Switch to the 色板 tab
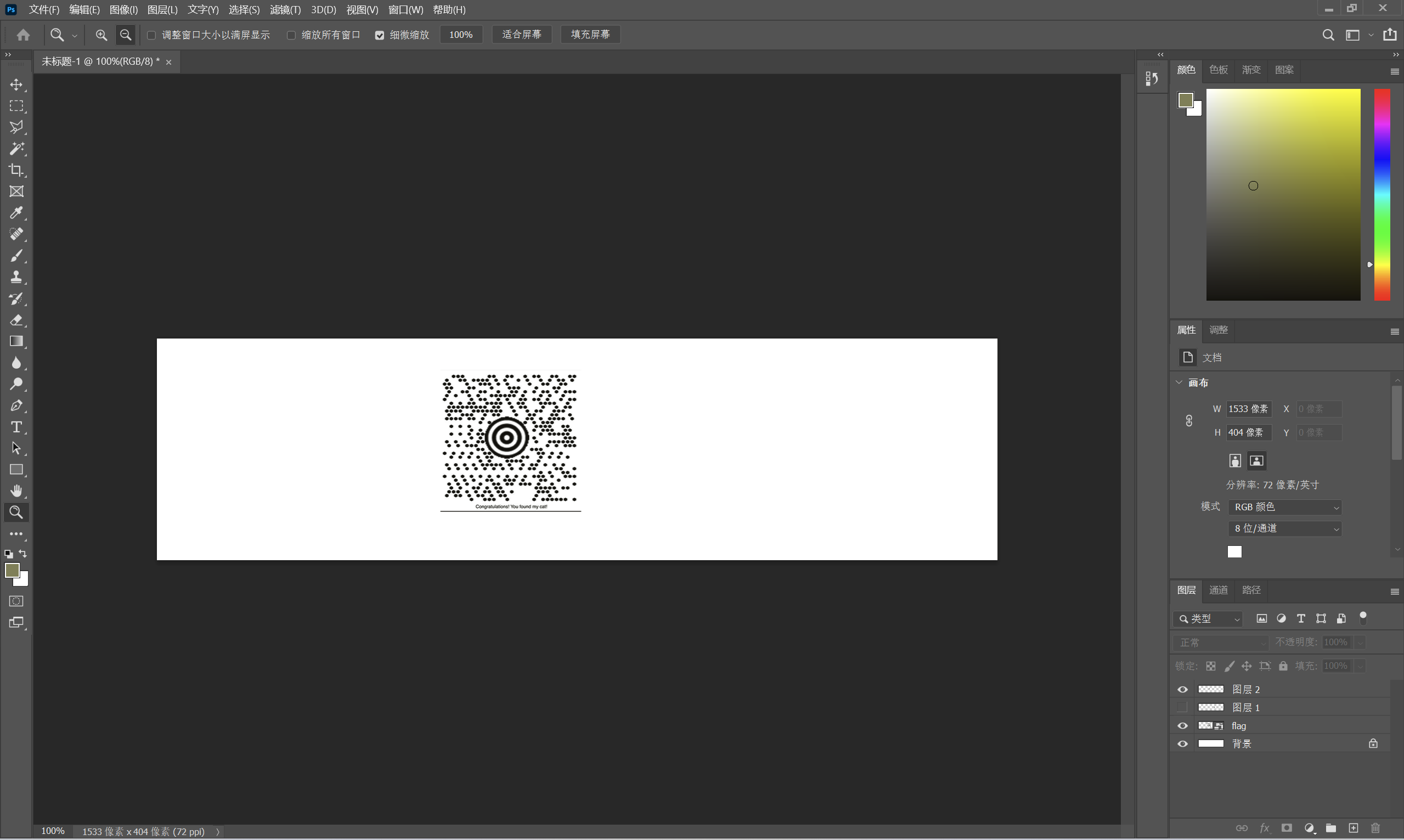This screenshot has width=1404, height=840. click(1219, 70)
